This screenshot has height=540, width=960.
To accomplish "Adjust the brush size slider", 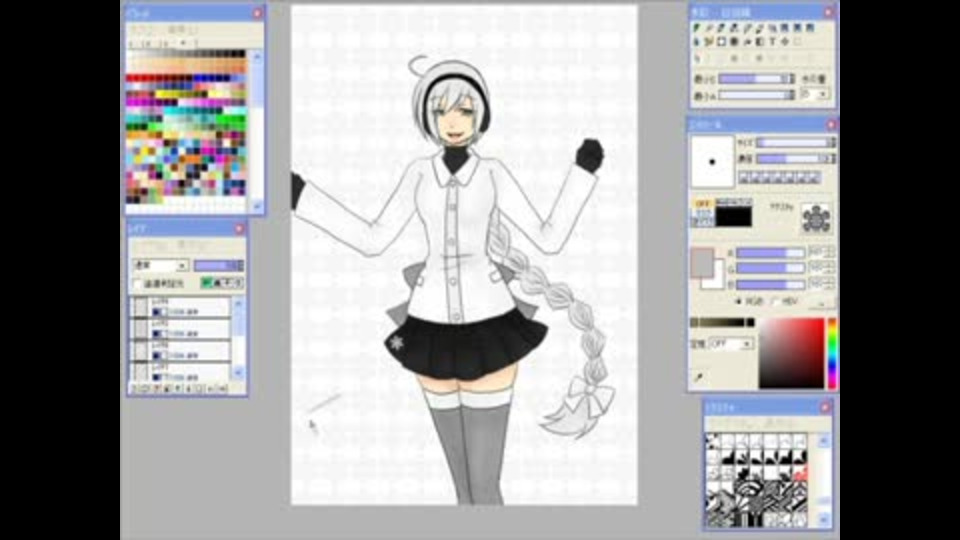I will 796,143.
